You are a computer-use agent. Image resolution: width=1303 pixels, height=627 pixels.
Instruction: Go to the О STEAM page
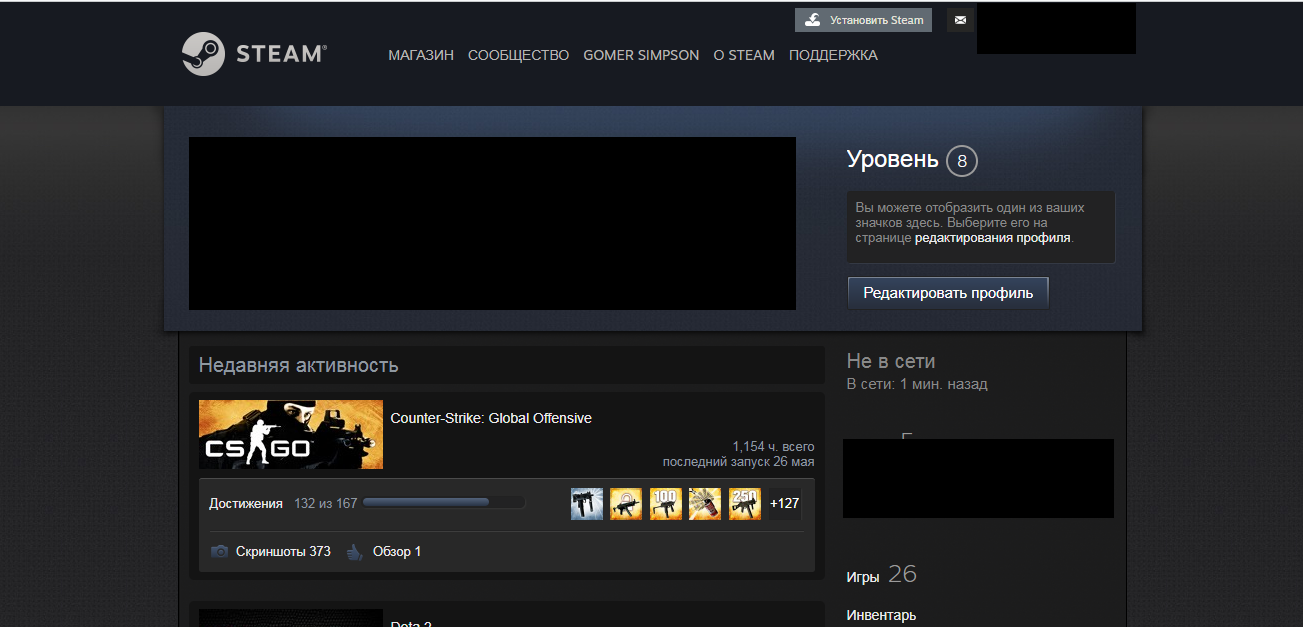point(744,55)
